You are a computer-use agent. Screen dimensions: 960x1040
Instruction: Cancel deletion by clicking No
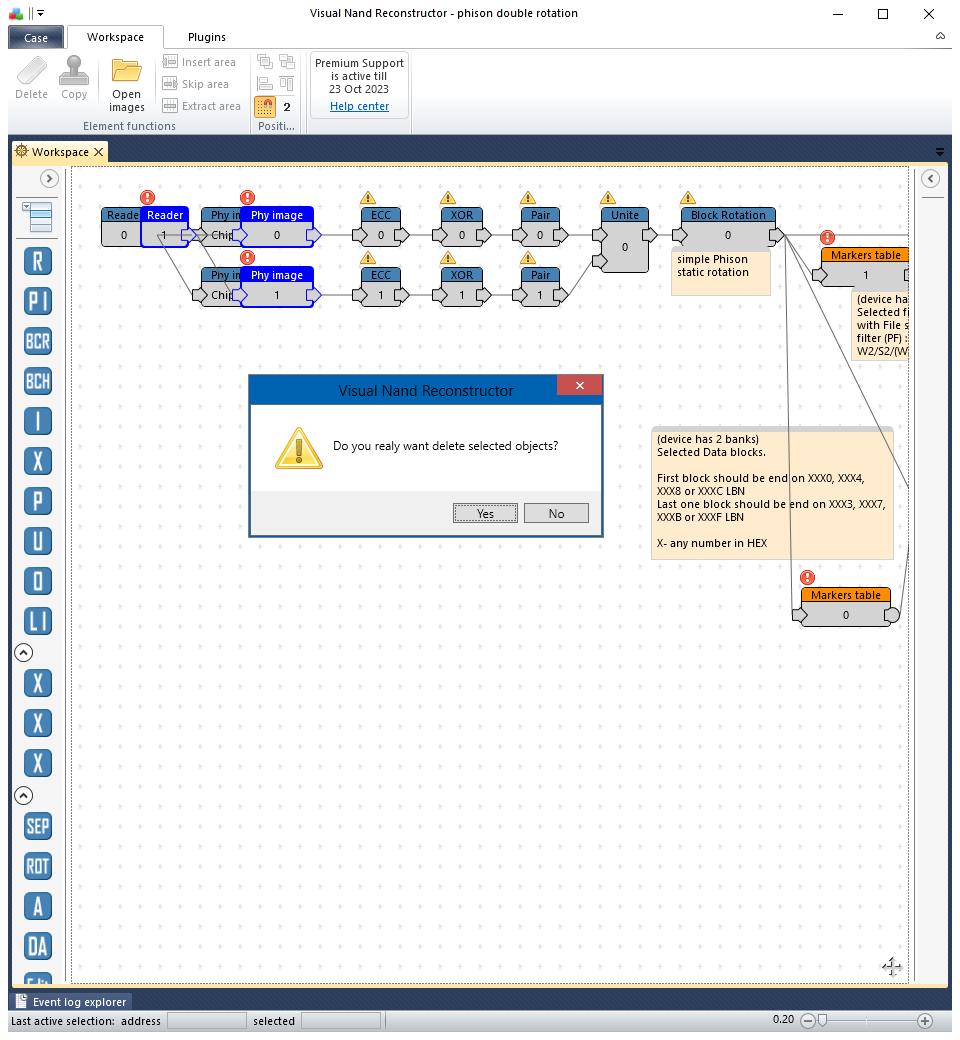556,513
